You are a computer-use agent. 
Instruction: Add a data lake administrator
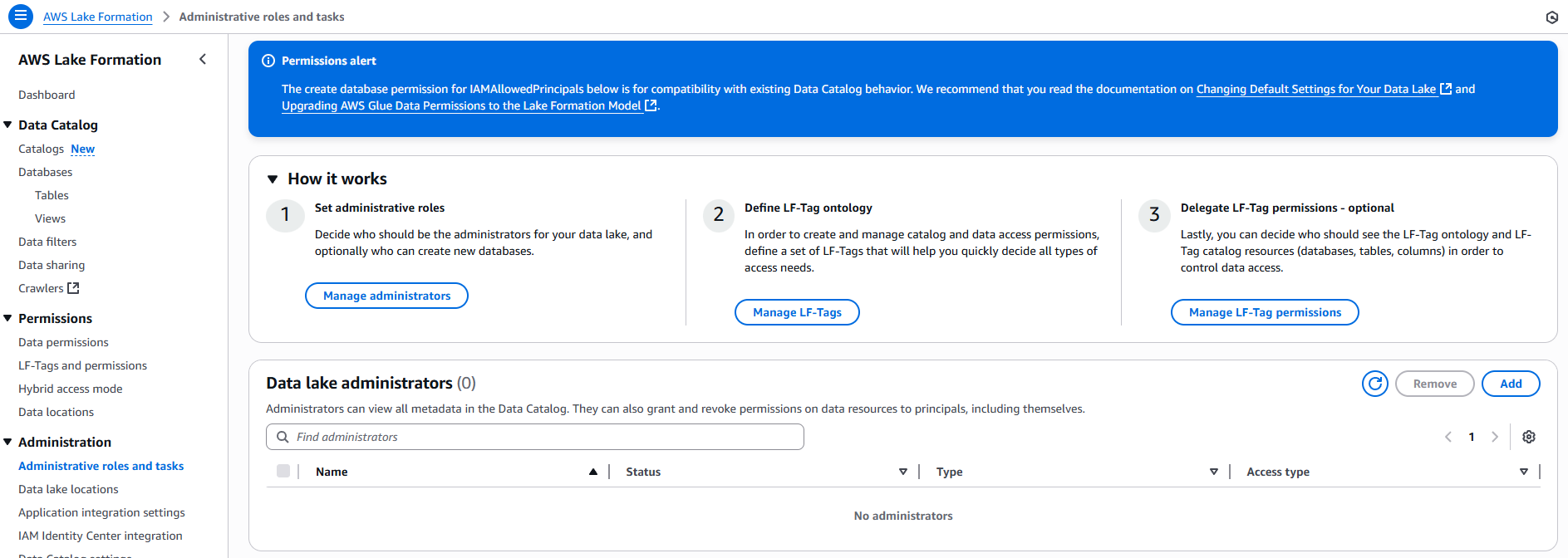[x=1510, y=384]
